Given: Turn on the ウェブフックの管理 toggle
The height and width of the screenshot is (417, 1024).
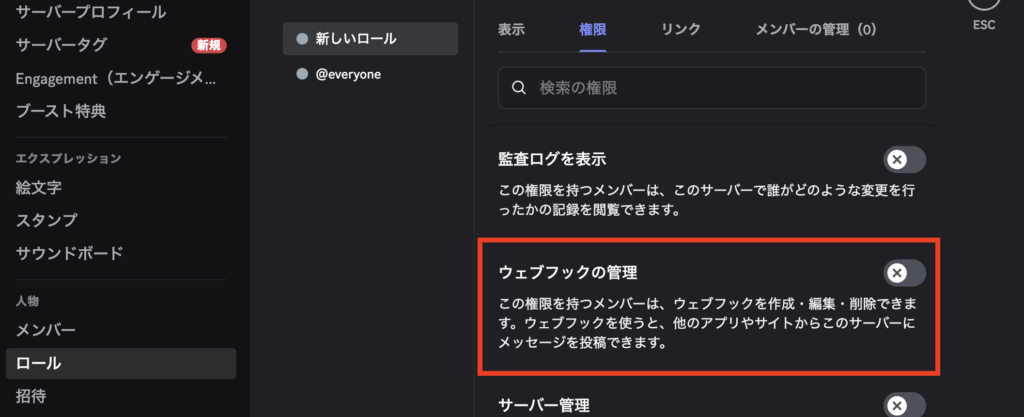Looking at the screenshot, I should (904, 273).
